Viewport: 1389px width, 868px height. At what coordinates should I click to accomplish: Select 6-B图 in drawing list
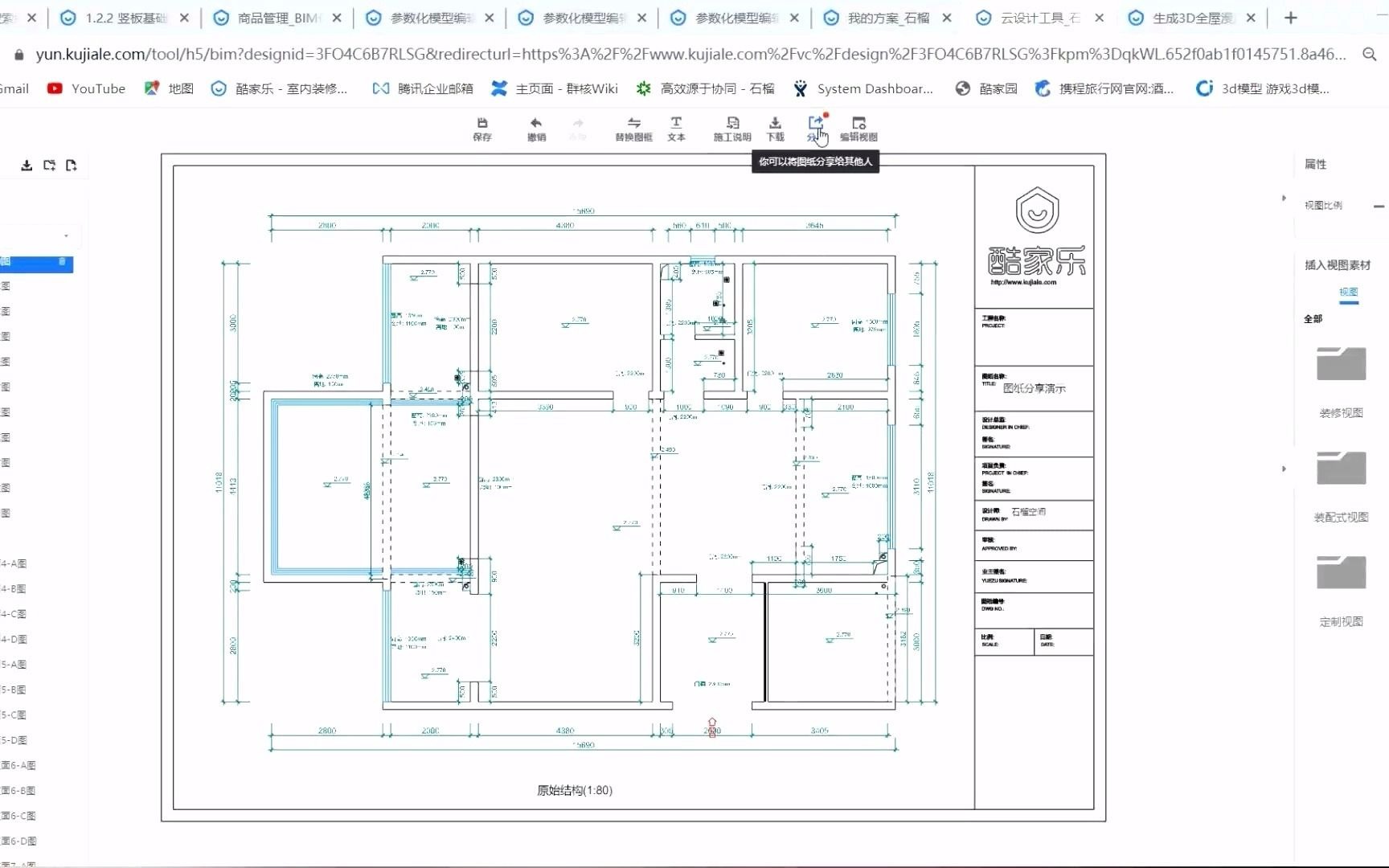[18, 791]
